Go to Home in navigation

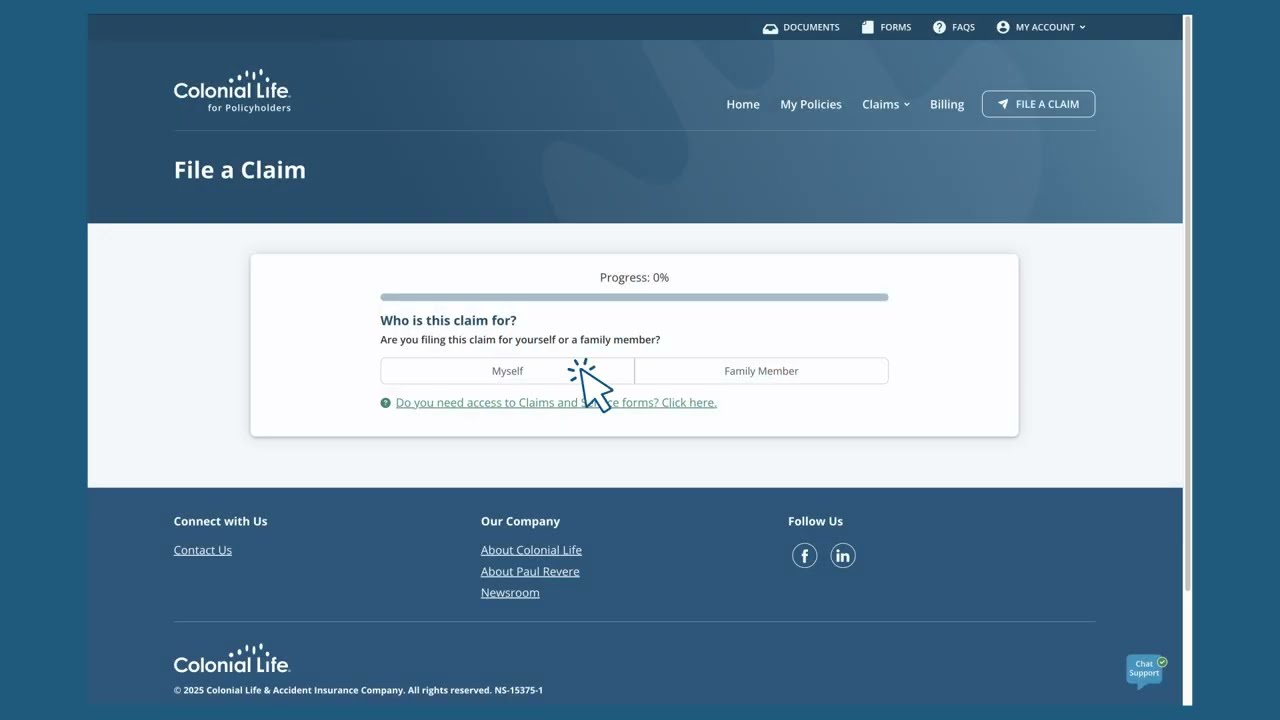tap(743, 104)
